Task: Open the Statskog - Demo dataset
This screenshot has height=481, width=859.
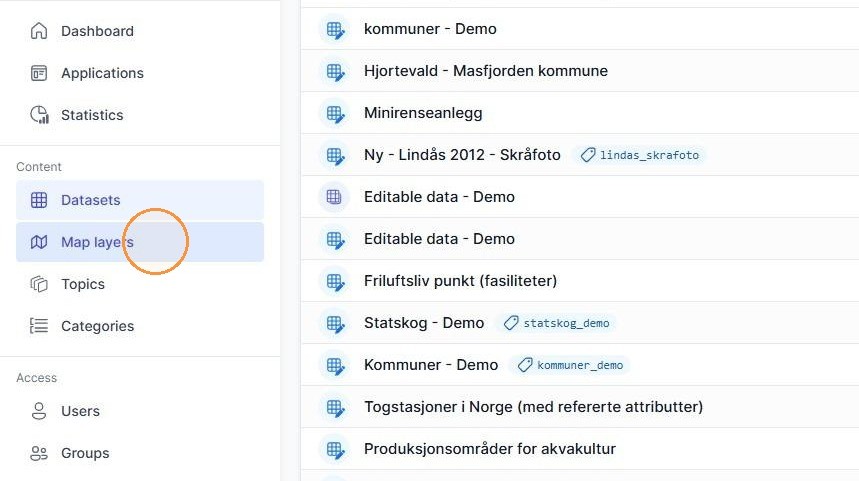Action: [424, 323]
